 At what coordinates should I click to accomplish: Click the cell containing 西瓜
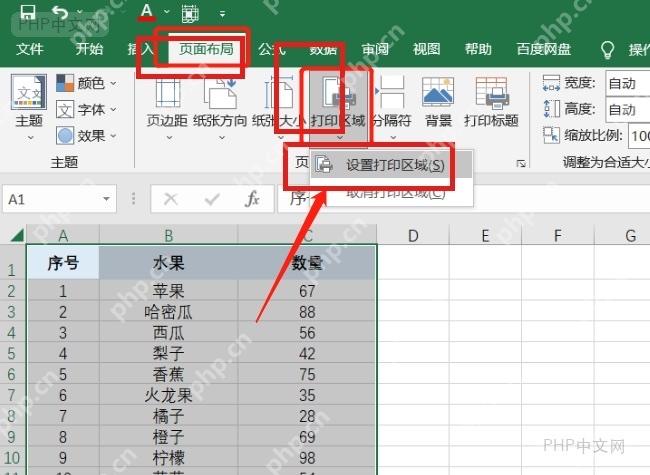[x=168, y=332]
